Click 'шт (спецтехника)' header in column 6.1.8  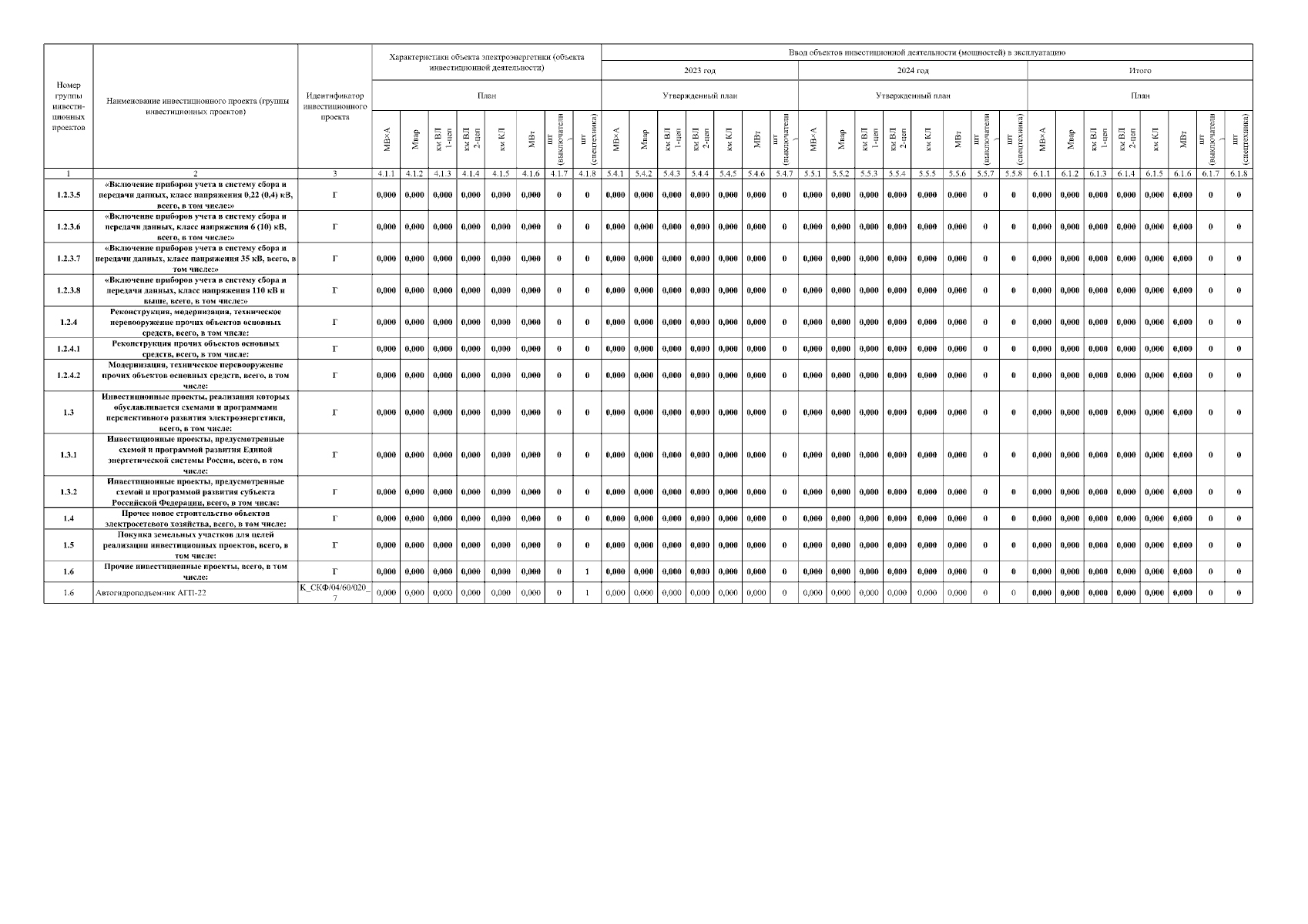[x=1239, y=140]
